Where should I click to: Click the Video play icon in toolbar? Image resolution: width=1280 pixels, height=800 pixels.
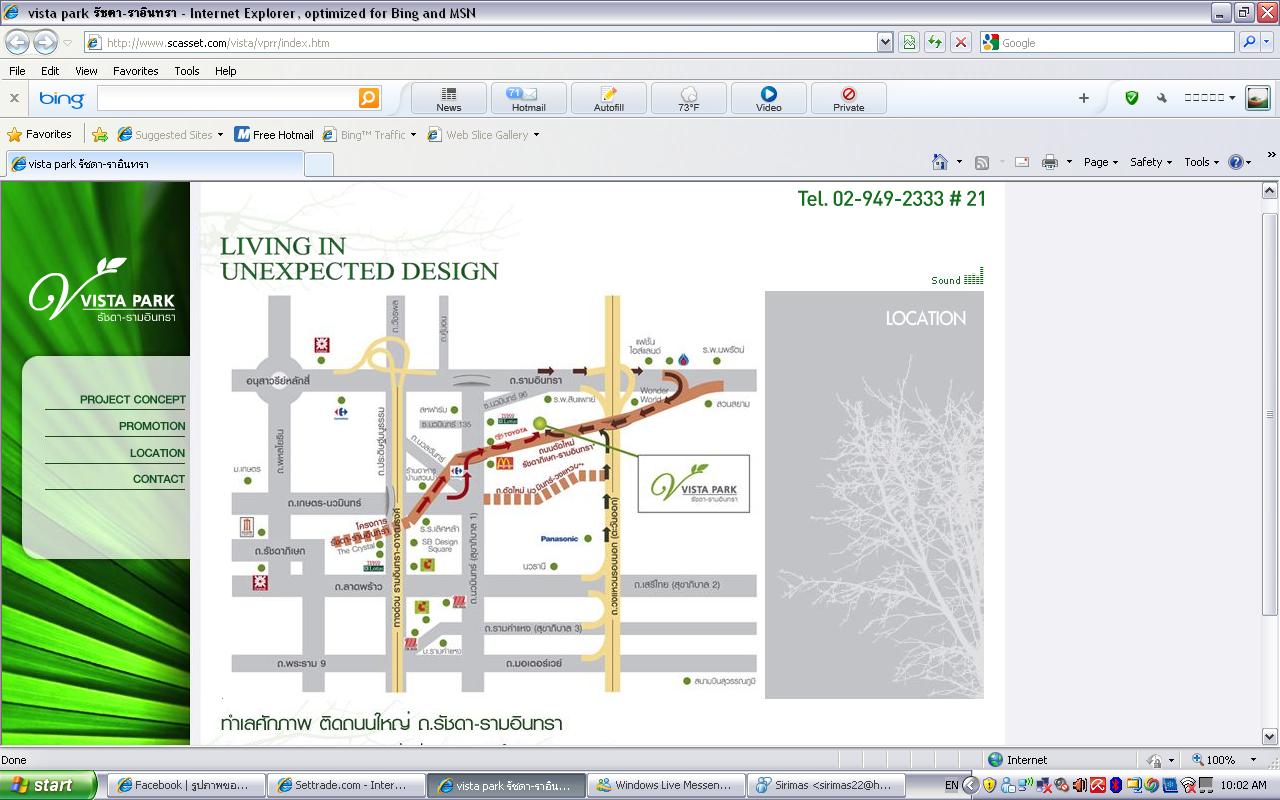[768, 94]
